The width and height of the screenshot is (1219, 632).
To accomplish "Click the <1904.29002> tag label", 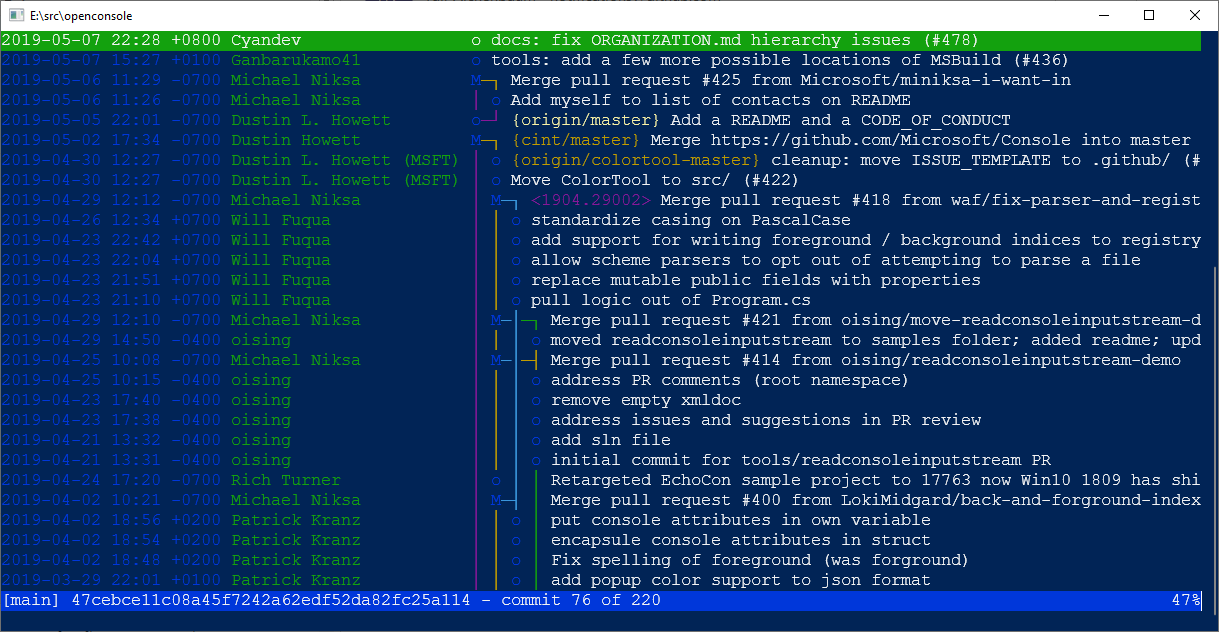I will coord(590,200).
